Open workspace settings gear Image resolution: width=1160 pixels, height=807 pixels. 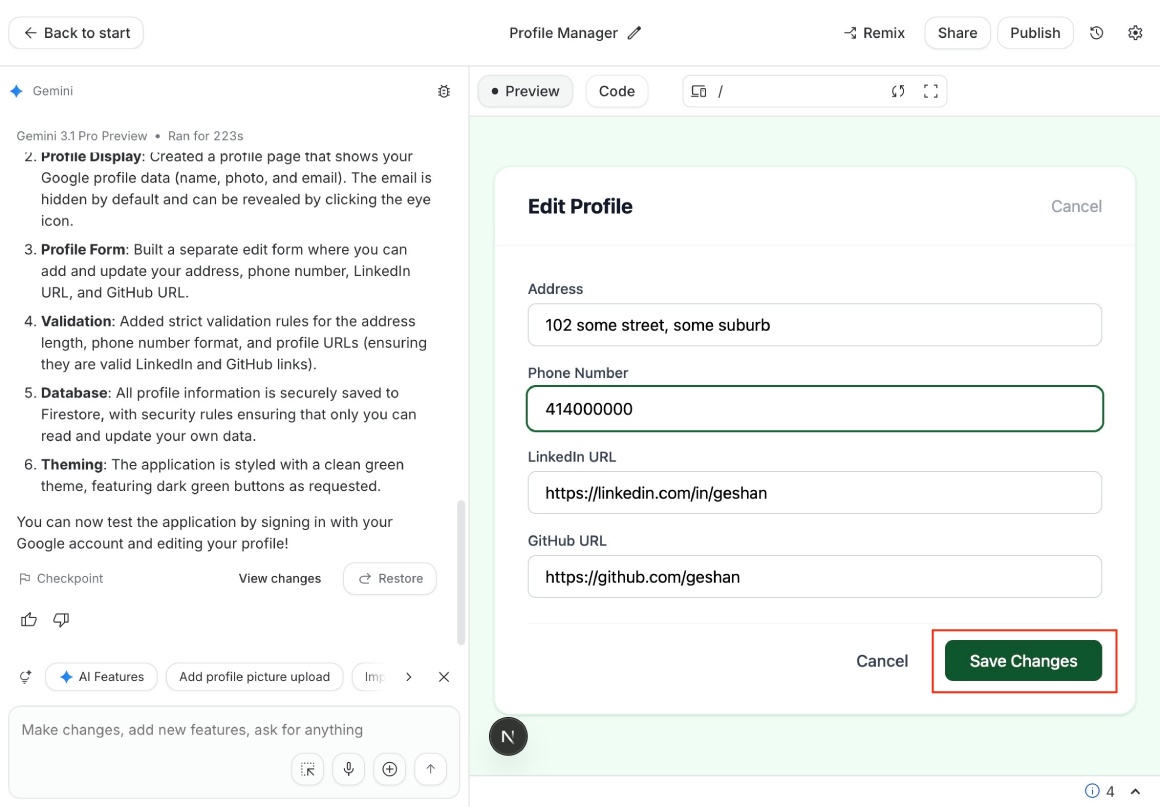click(1135, 32)
